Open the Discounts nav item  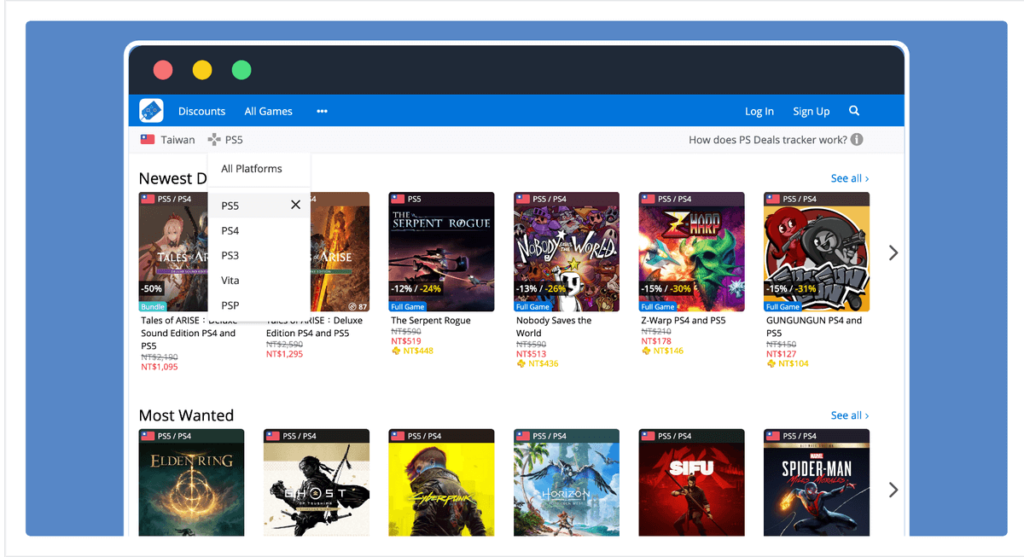click(x=202, y=111)
